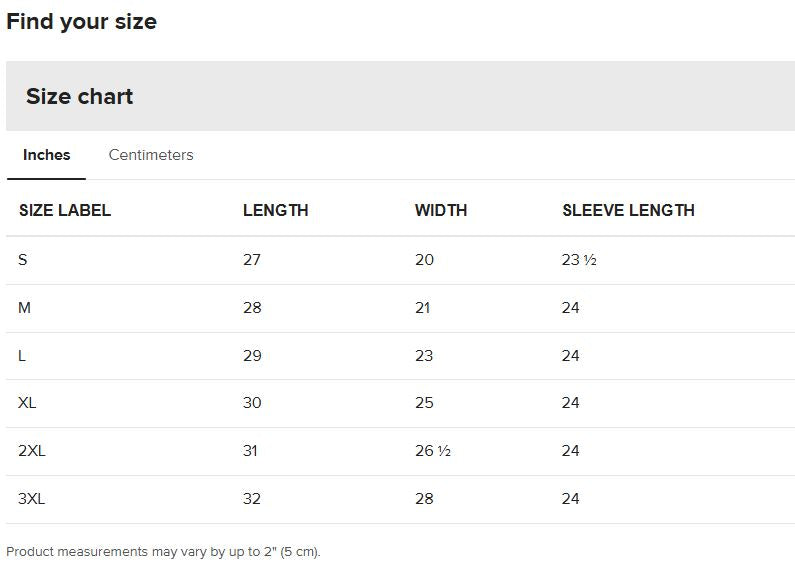Select the 2XL size row label
Screen dimensions: 795x576
pyautogui.click(x=32, y=451)
